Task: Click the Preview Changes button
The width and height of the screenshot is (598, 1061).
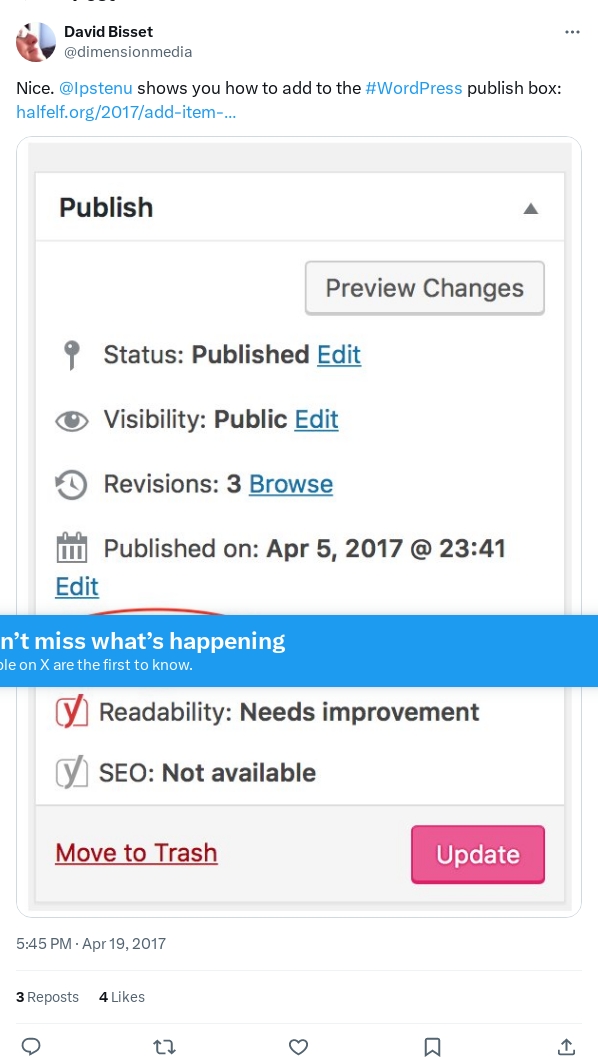Action: click(425, 288)
